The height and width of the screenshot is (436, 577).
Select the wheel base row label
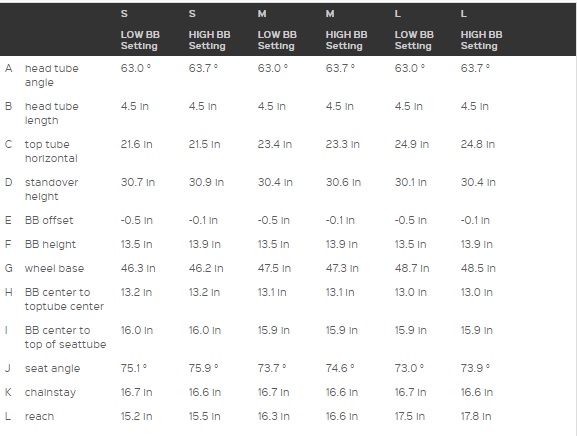[x=54, y=269]
